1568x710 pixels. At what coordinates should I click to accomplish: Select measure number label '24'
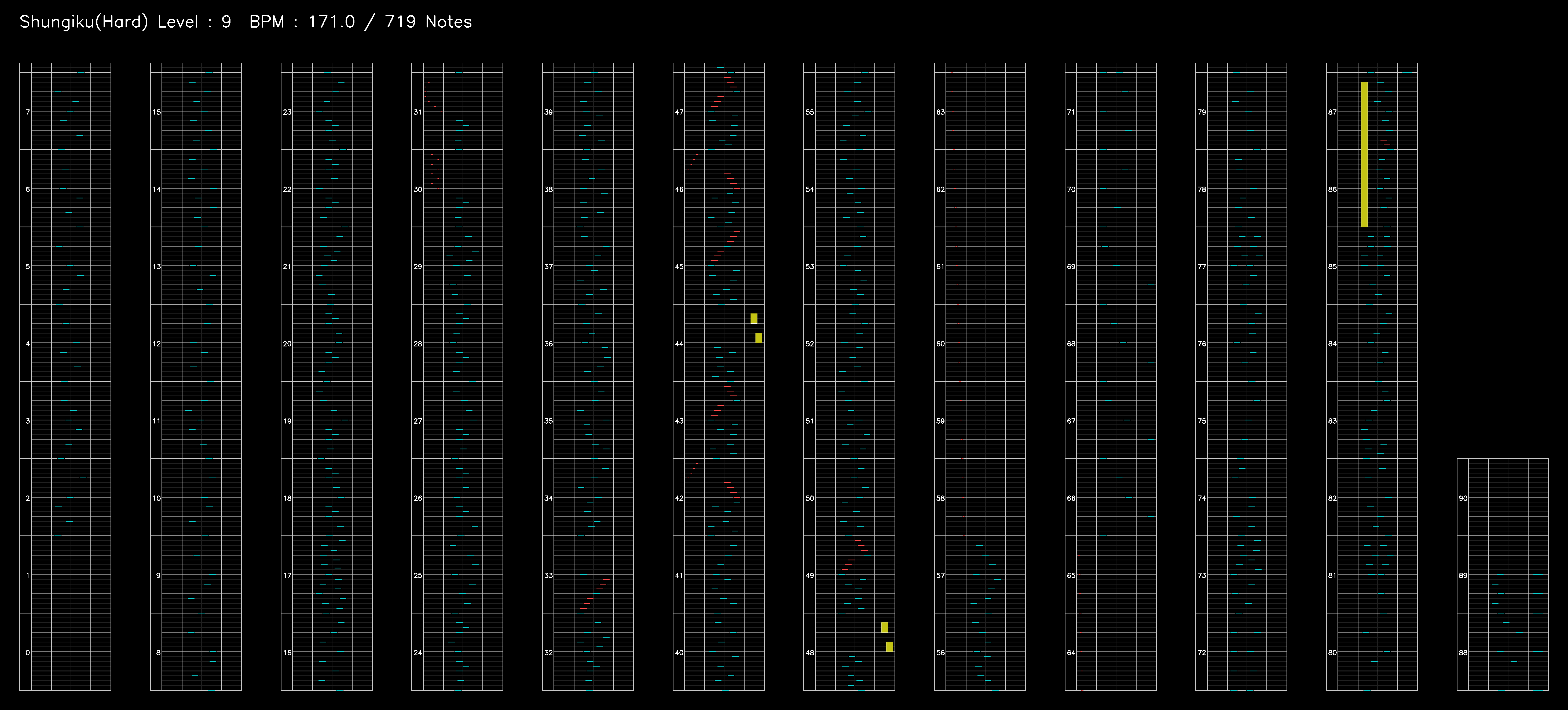[417, 653]
